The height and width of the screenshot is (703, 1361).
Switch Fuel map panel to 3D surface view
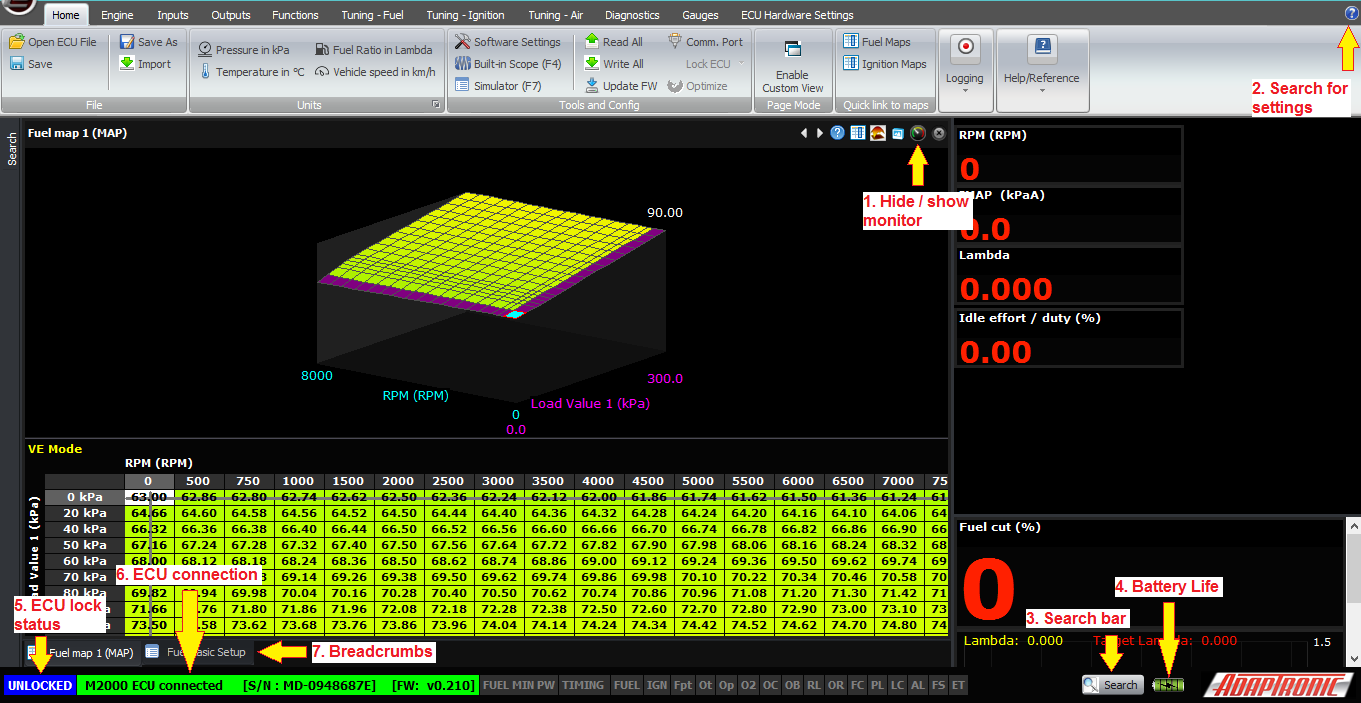pyautogui.click(x=878, y=133)
